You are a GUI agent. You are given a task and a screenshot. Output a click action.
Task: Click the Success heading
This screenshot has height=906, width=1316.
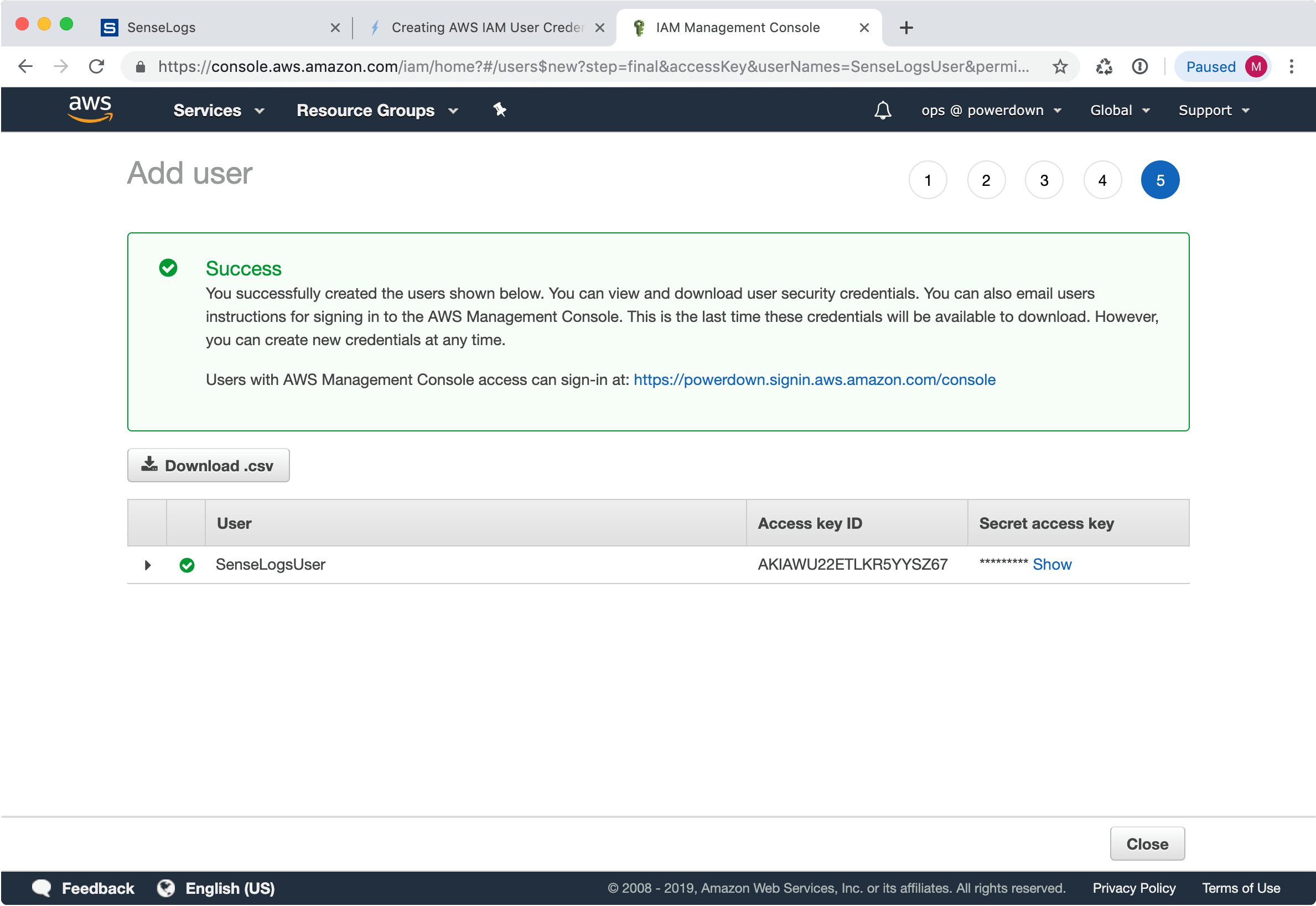(x=243, y=268)
